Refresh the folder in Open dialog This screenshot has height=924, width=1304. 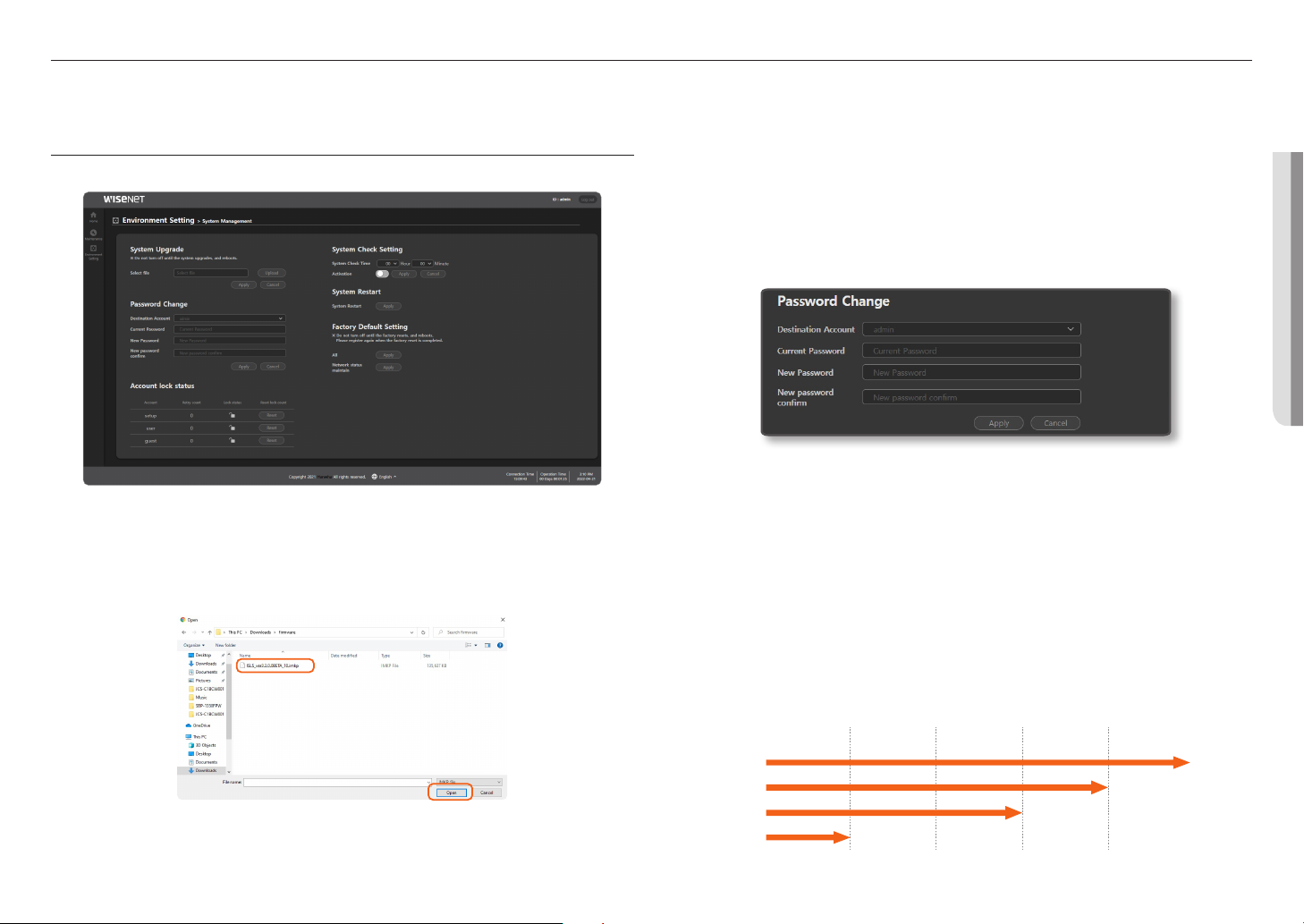click(423, 632)
